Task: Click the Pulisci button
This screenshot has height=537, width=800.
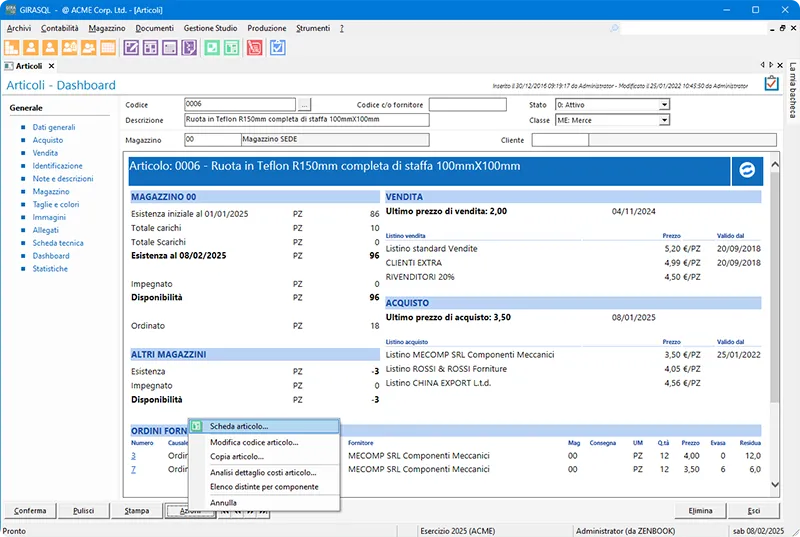Action: pos(83,510)
